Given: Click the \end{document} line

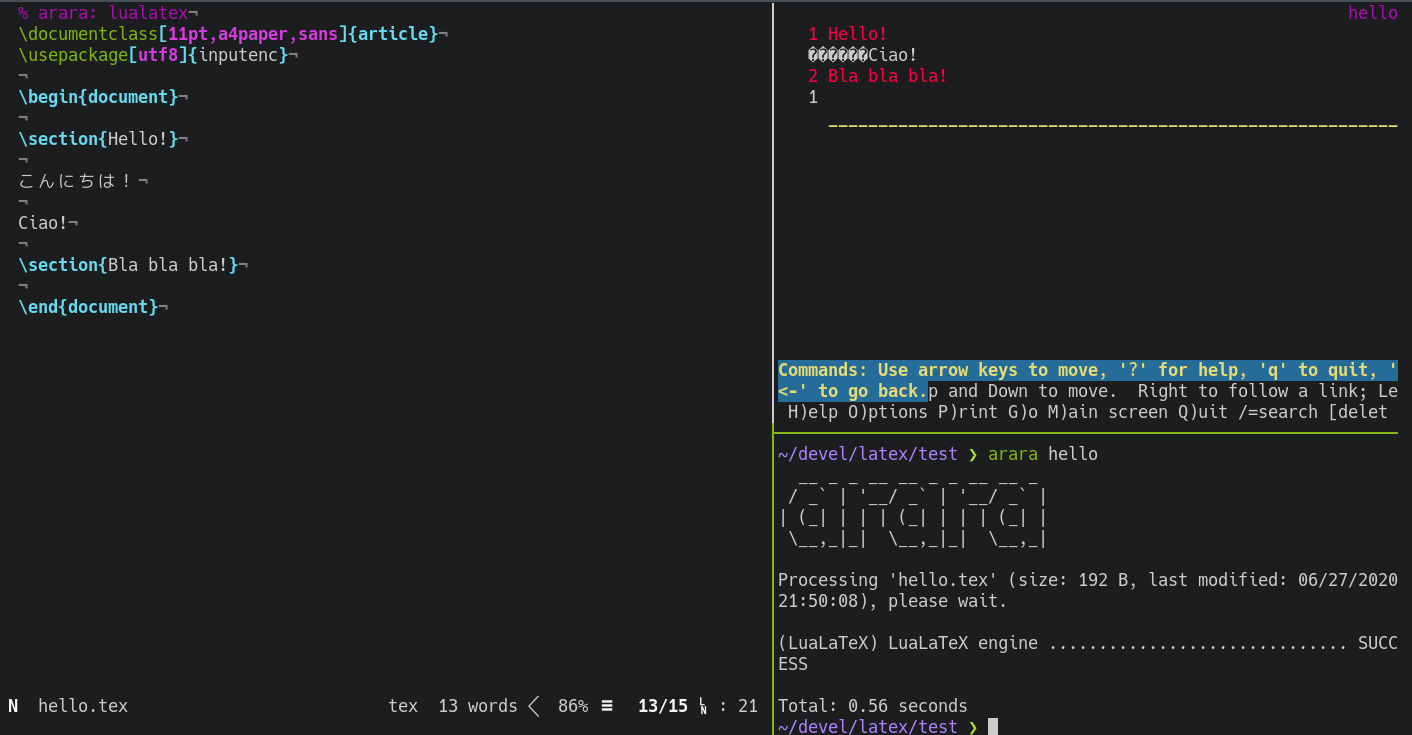Looking at the screenshot, I should (x=93, y=307).
